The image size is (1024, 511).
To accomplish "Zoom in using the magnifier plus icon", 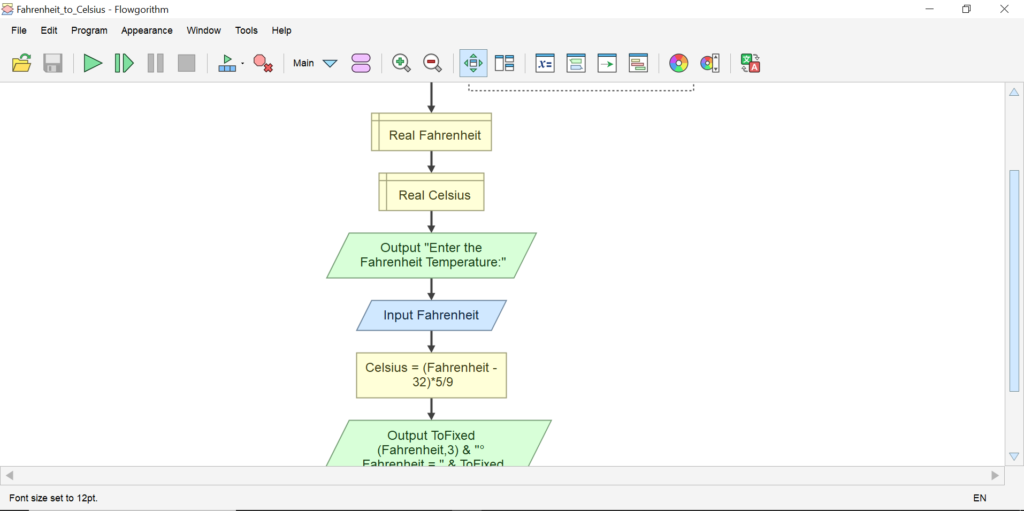I will (401, 64).
